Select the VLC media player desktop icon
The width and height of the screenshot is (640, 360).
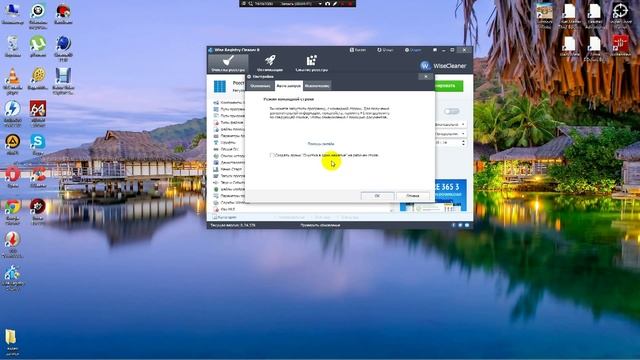click(x=13, y=80)
